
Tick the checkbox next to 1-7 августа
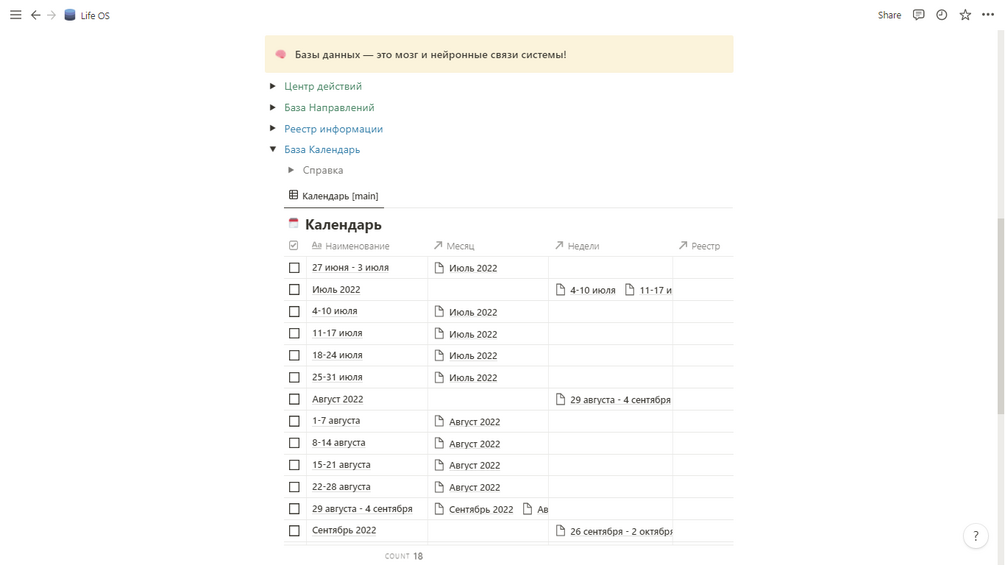[294, 421]
